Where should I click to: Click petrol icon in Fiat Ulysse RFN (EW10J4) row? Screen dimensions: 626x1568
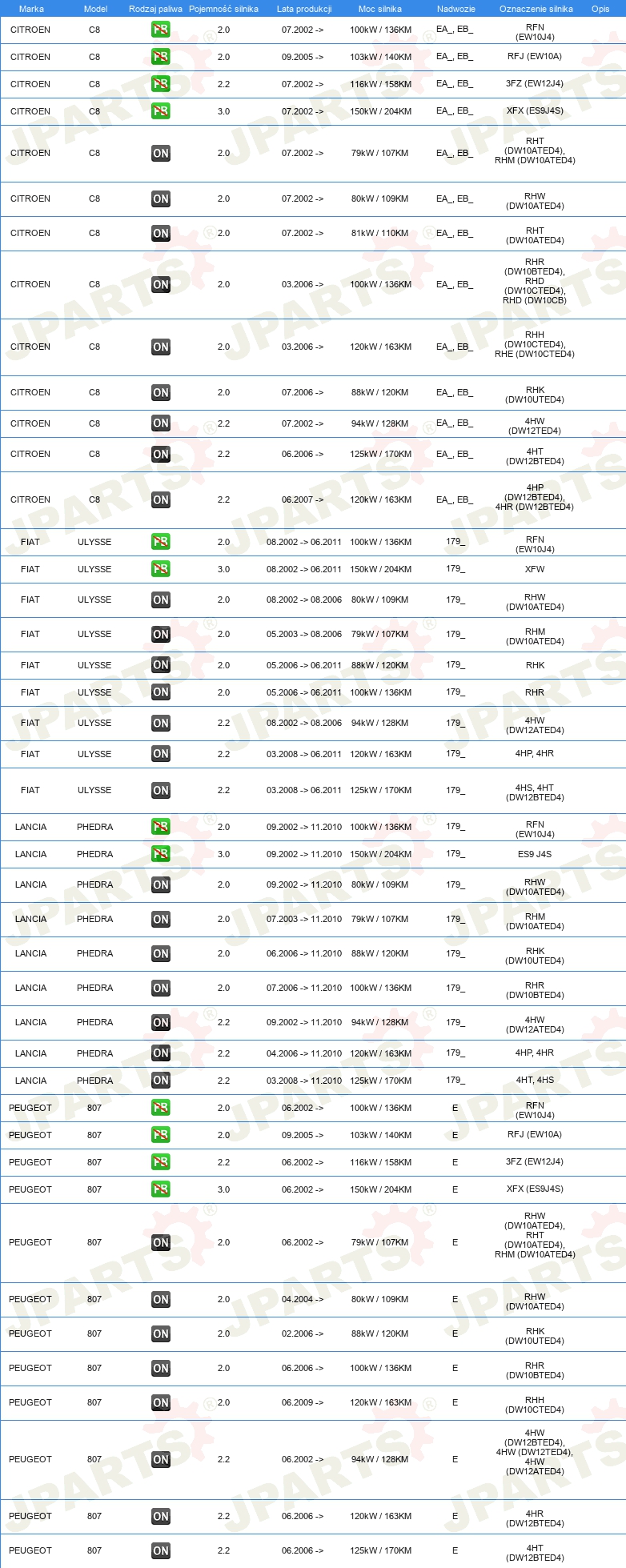(161, 542)
